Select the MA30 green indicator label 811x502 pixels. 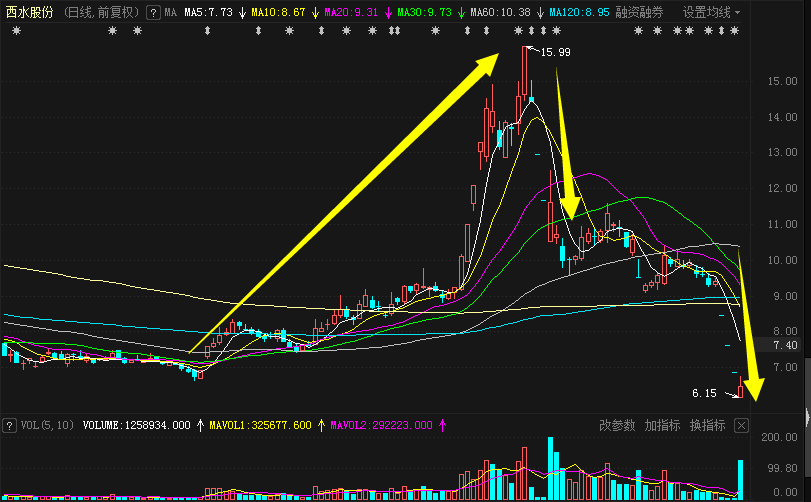(424, 13)
